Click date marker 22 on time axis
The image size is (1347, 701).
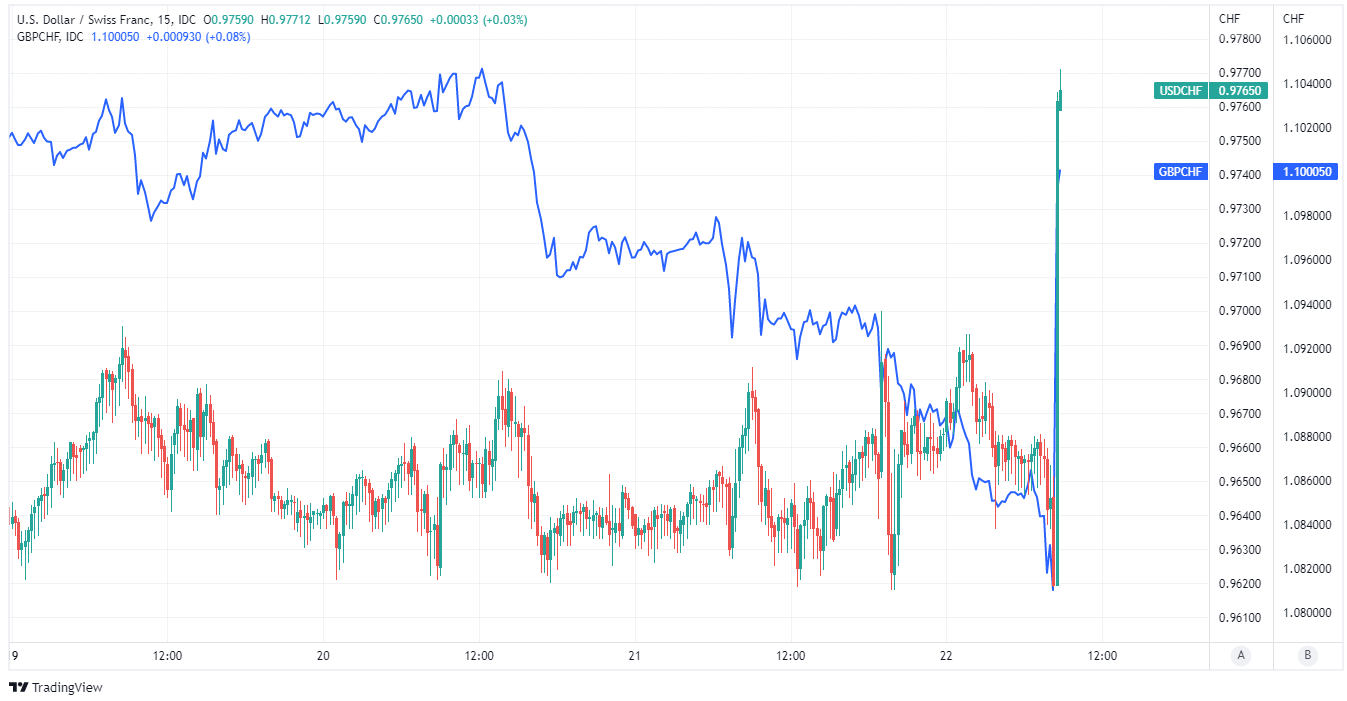click(946, 656)
